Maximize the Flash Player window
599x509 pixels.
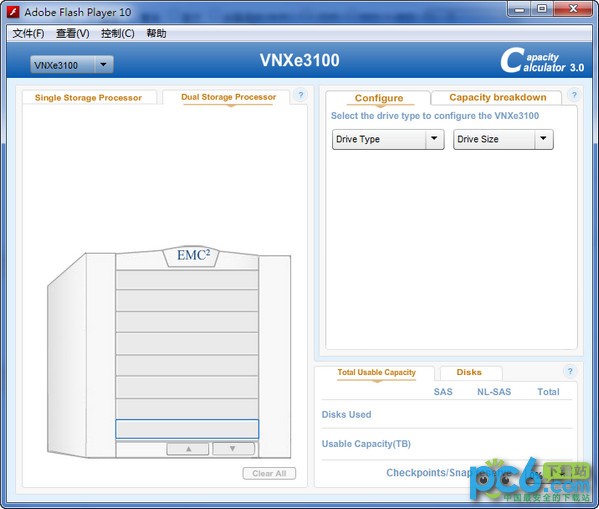pos(542,9)
